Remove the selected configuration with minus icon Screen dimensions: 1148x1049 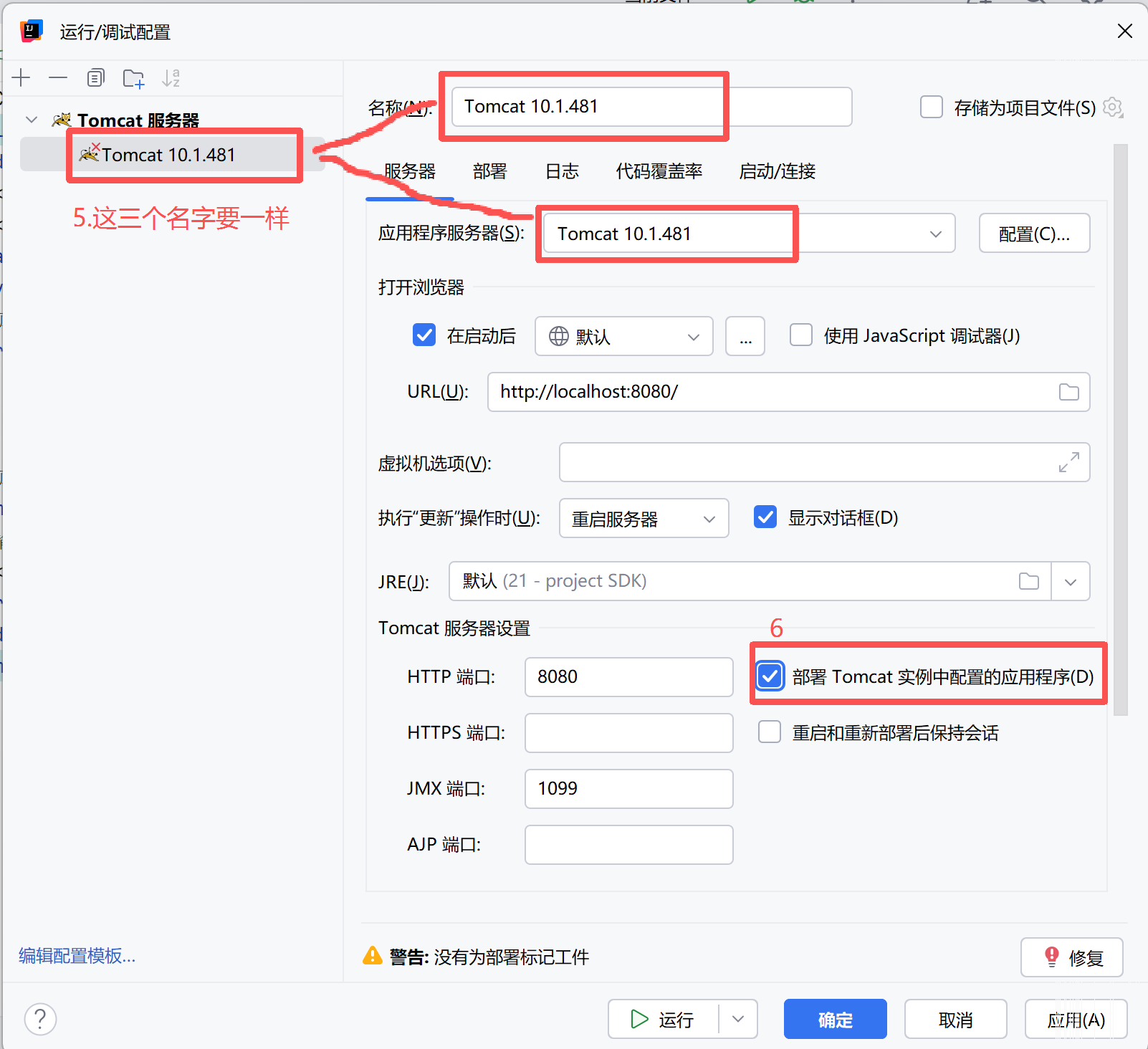coord(58,78)
